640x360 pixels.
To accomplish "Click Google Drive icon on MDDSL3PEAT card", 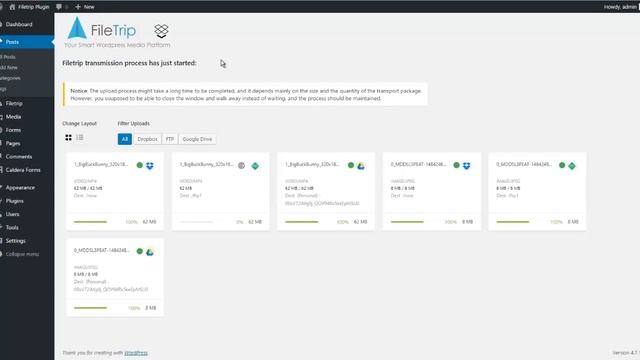I will tap(150, 252).
